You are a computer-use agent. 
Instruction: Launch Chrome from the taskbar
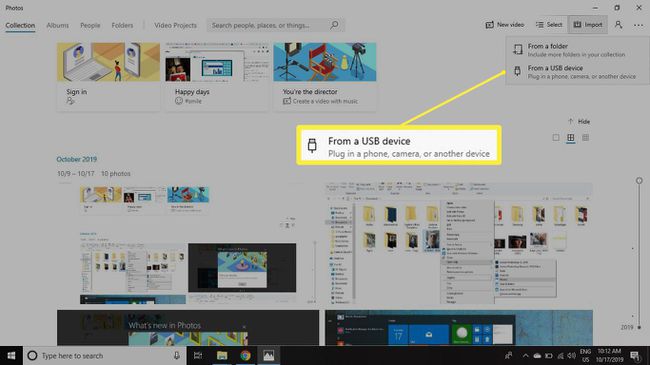pos(245,355)
